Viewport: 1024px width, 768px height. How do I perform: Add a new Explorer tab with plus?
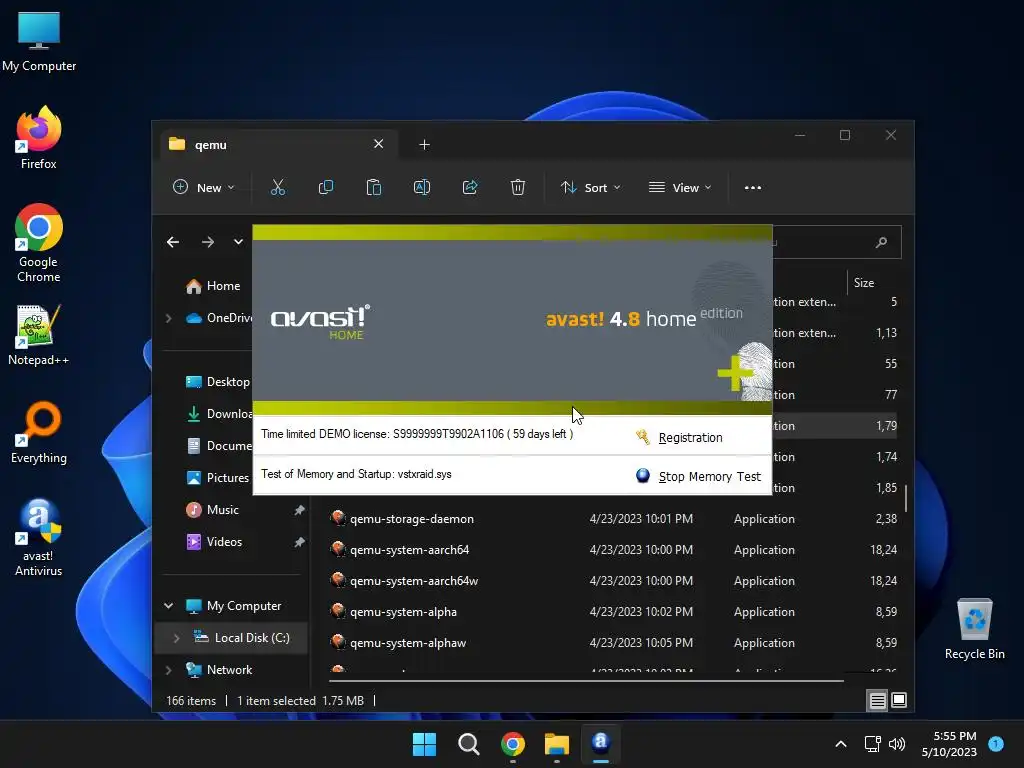[x=424, y=144]
